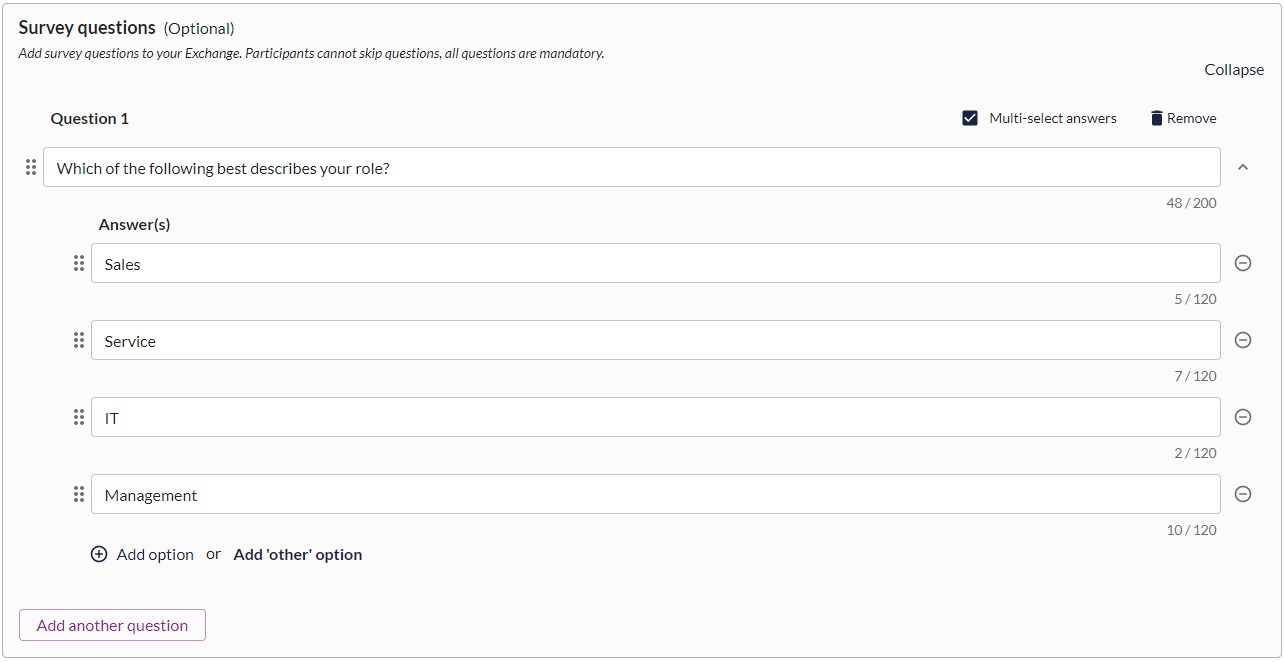The height and width of the screenshot is (662, 1284).
Task: Click the plus circle icon for Add option
Action: click(x=99, y=554)
